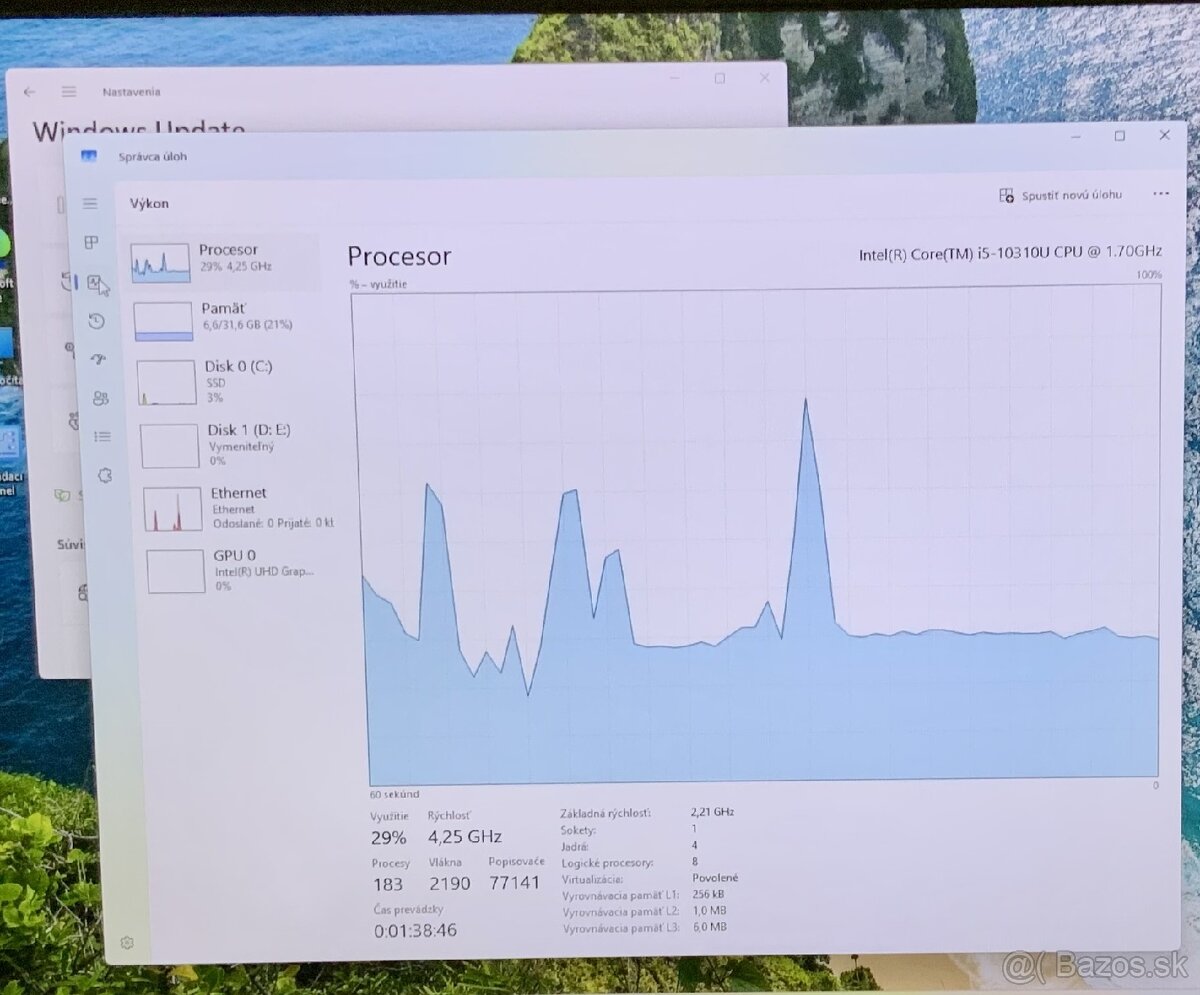Select Disk 0 (C:) entry

coord(232,381)
